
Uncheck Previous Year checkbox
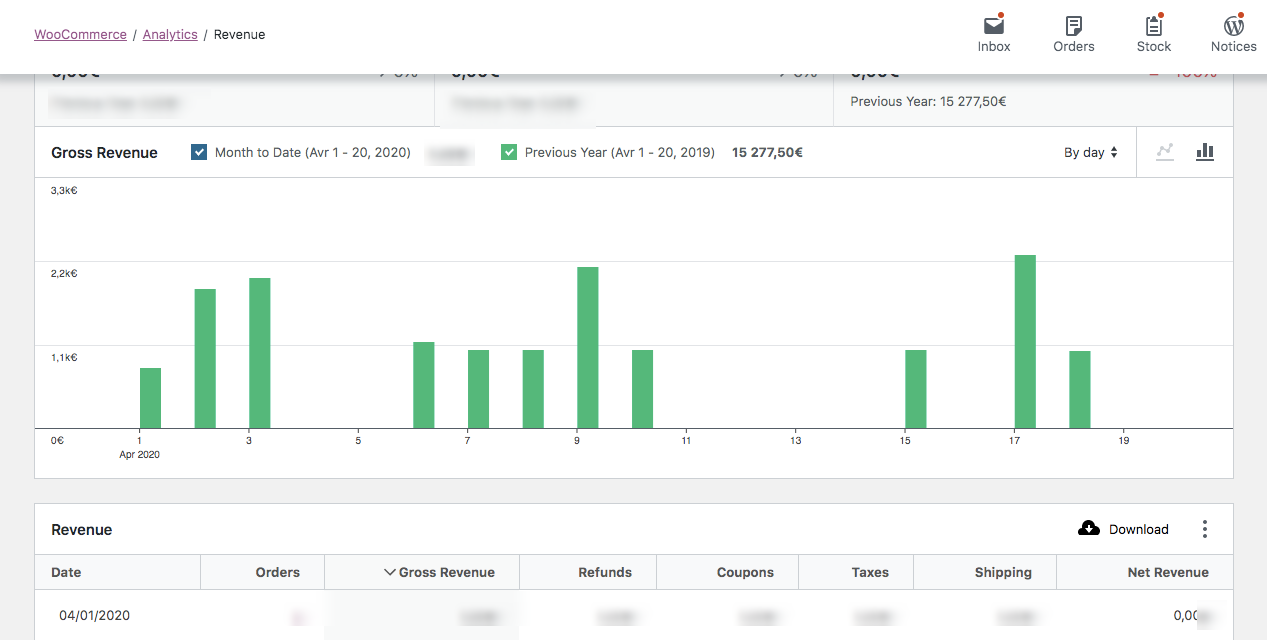(x=509, y=153)
